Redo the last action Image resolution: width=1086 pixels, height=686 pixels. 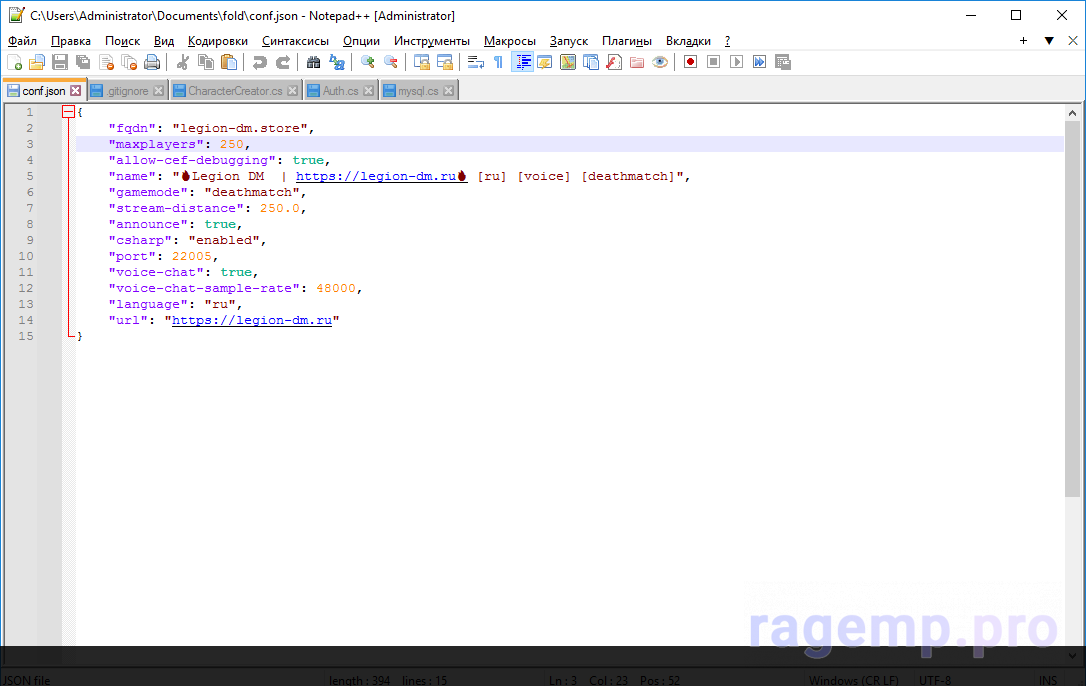point(283,62)
